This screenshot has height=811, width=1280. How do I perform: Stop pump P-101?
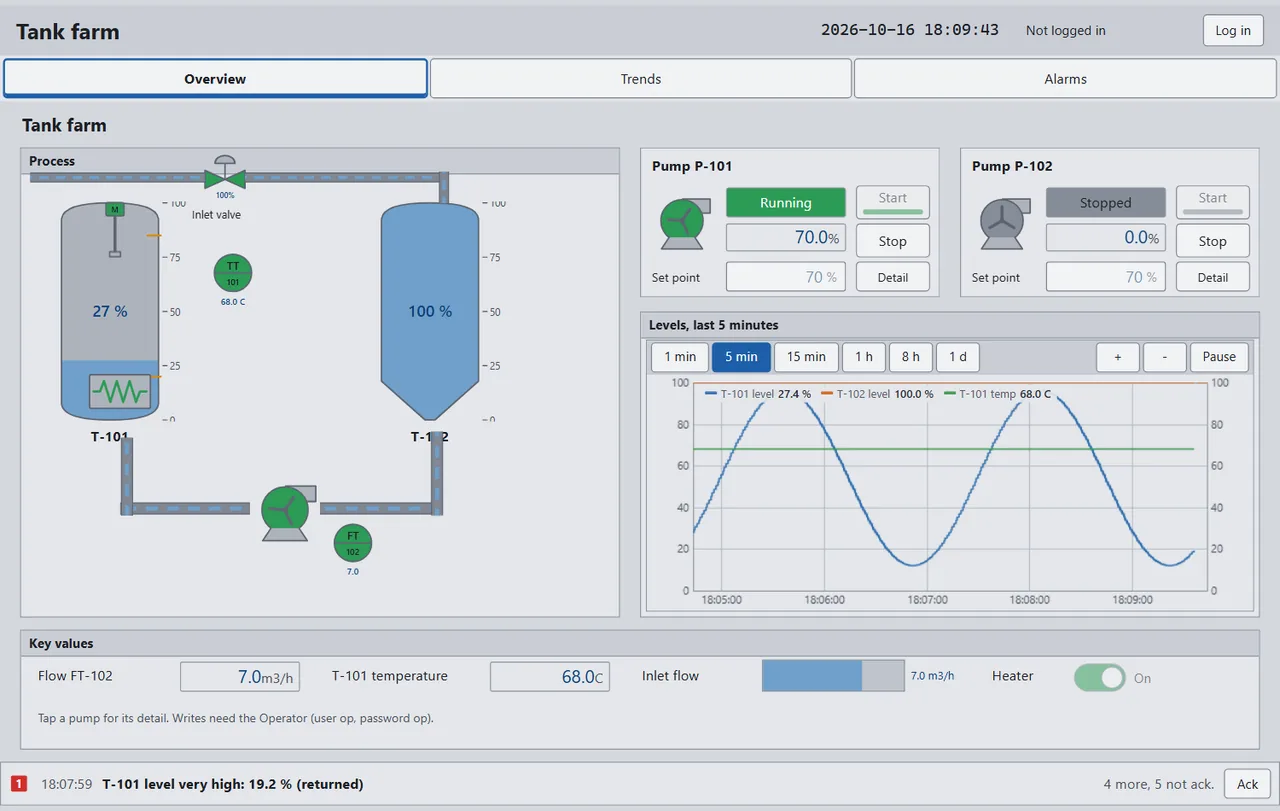tap(893, 241)
